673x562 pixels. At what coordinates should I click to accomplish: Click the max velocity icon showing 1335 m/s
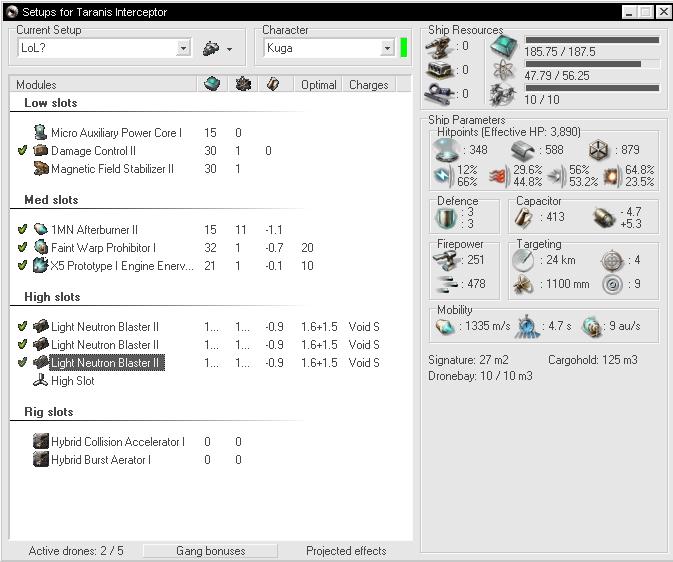tap(446, 326)
